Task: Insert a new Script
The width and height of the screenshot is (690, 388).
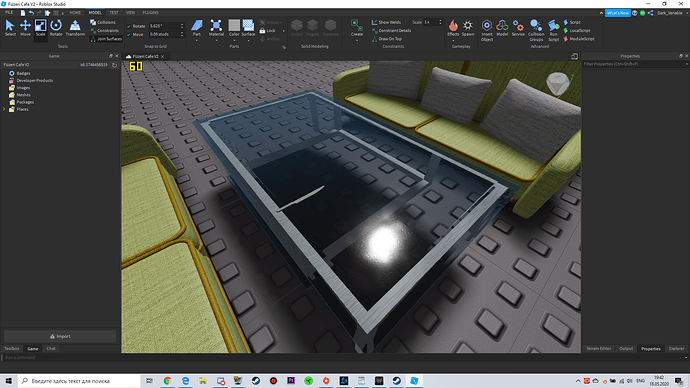Action: pos(572,22)
